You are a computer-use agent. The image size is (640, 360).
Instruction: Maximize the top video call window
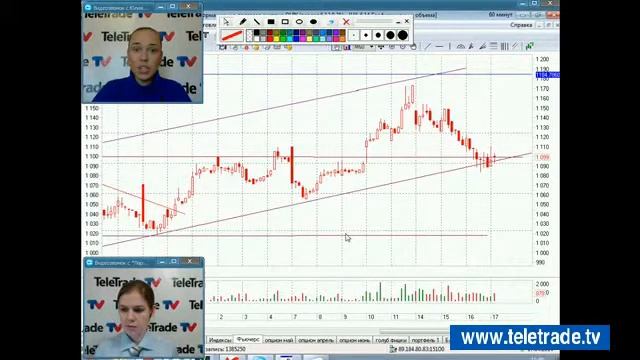tap(173, 7)
